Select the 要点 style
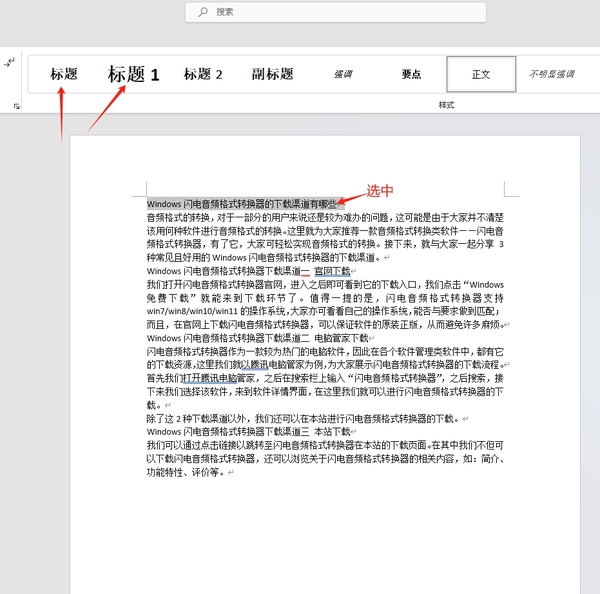This screenshot has height=594, width=600. click(x=411, y=74)
